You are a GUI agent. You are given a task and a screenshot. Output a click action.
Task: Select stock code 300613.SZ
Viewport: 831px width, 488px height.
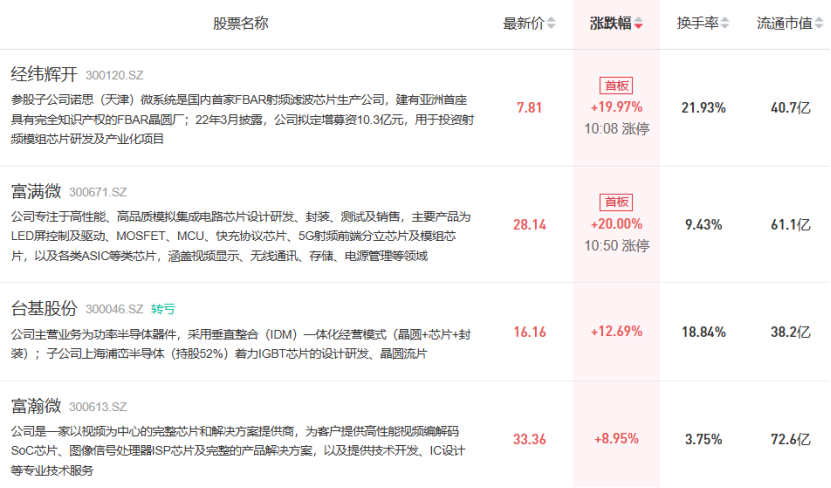pos(98,407)
